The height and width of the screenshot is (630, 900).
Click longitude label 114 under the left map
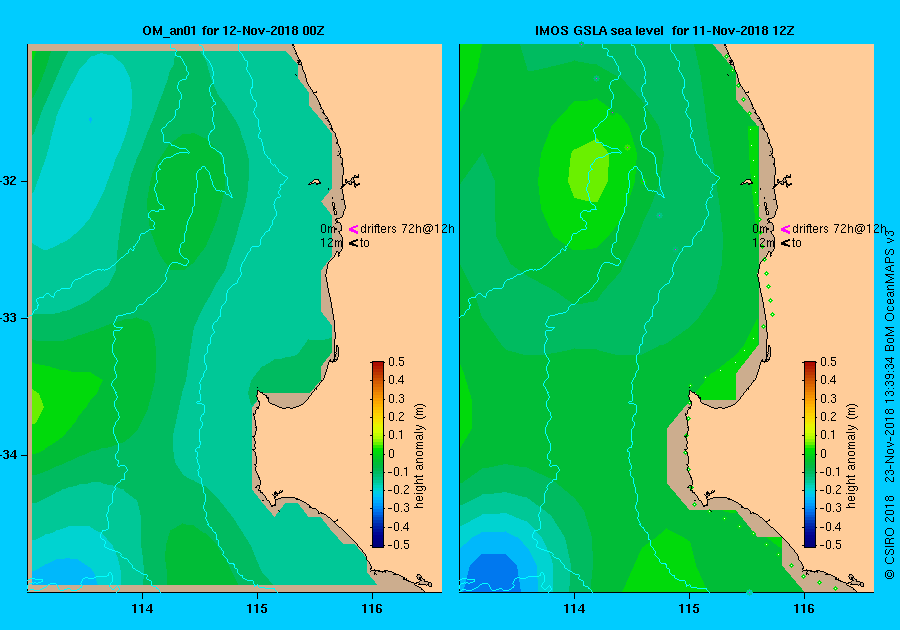pyautogui.click(x=142, y=609)
